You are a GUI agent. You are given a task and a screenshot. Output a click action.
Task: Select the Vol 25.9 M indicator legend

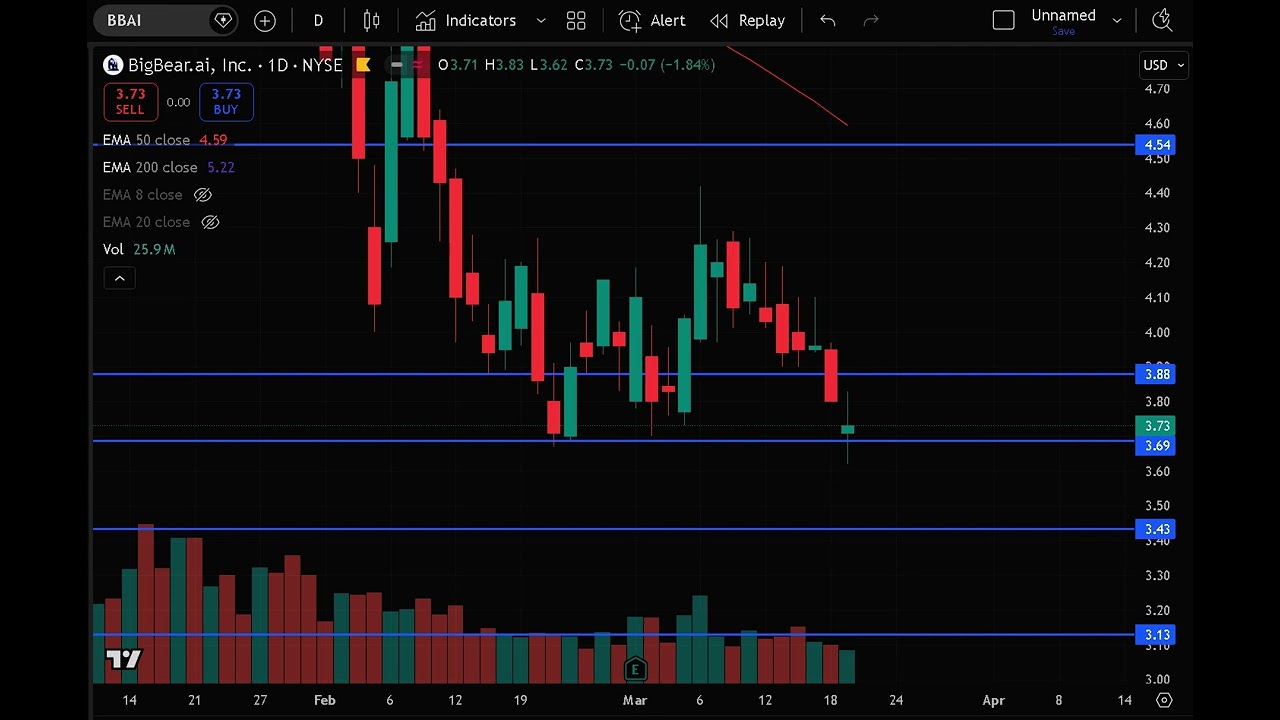point(139,249)
